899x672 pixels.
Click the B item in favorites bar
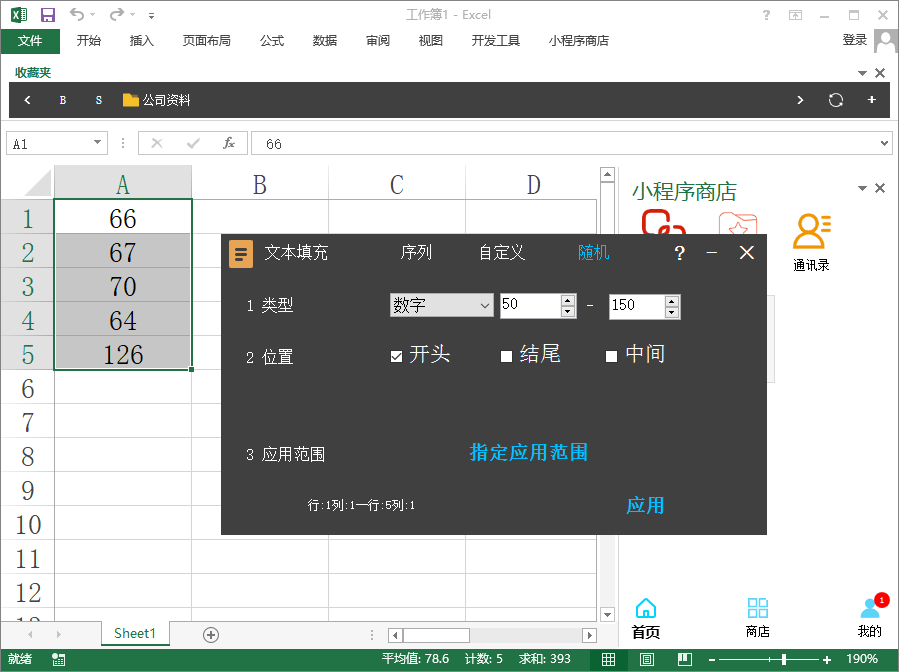pyautogui.click(x=62, y=100)
